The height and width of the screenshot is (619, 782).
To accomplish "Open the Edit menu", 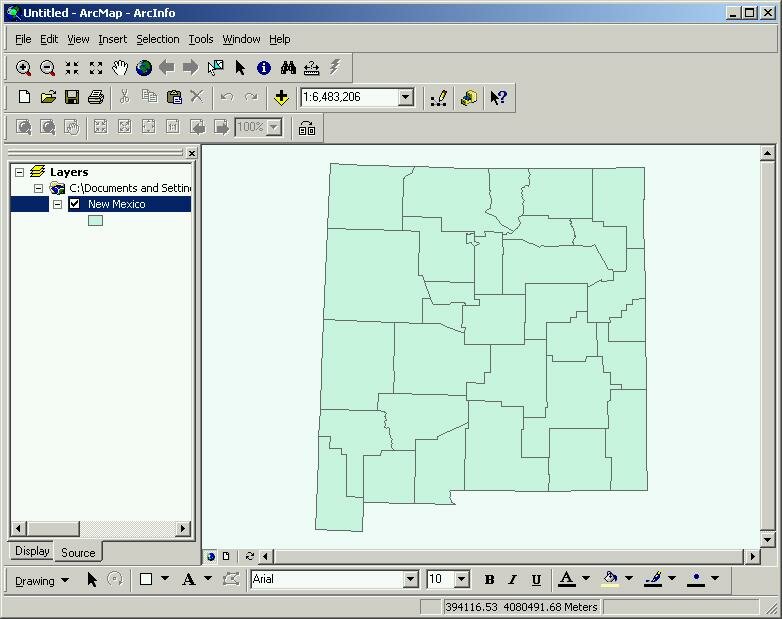I will [x=49, y=39].
